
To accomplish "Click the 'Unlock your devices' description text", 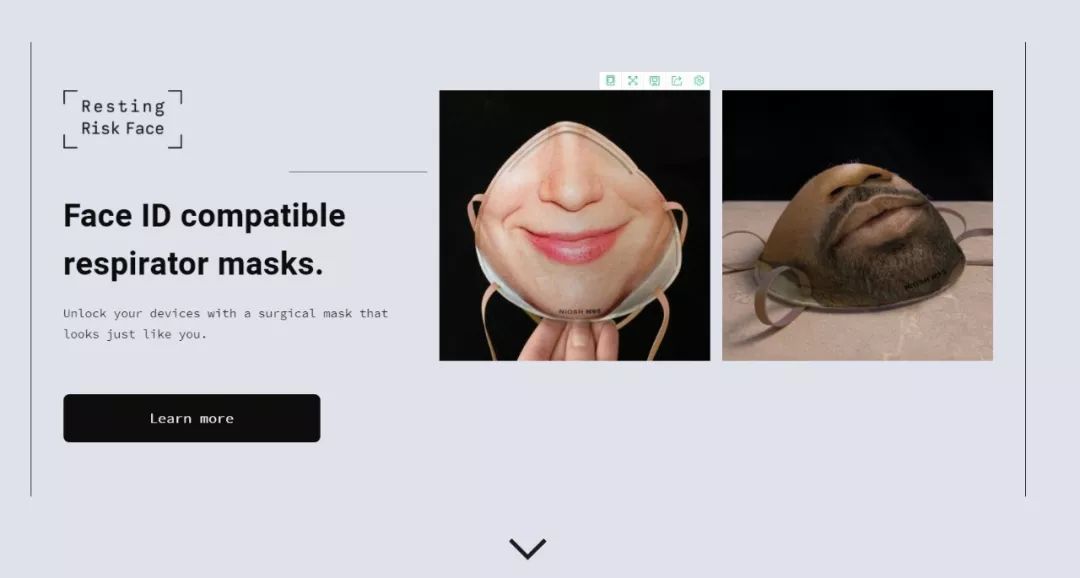I will 225,313.
